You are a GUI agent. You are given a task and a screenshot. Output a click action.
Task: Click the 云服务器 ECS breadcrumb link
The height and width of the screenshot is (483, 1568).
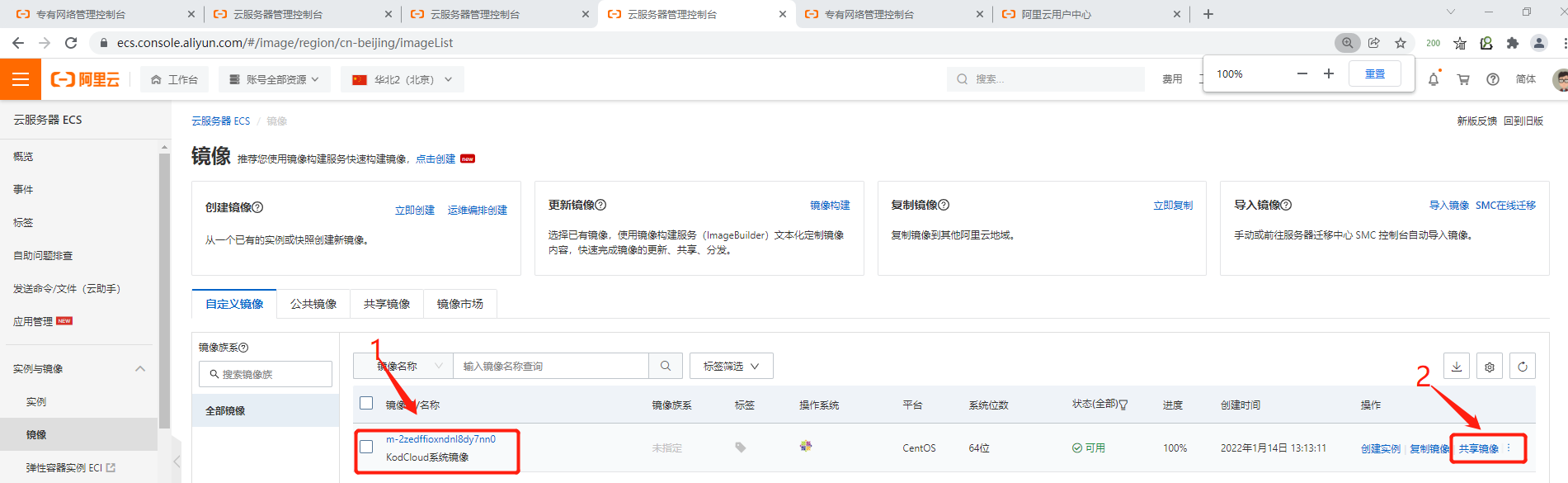[x=221, y=121]
